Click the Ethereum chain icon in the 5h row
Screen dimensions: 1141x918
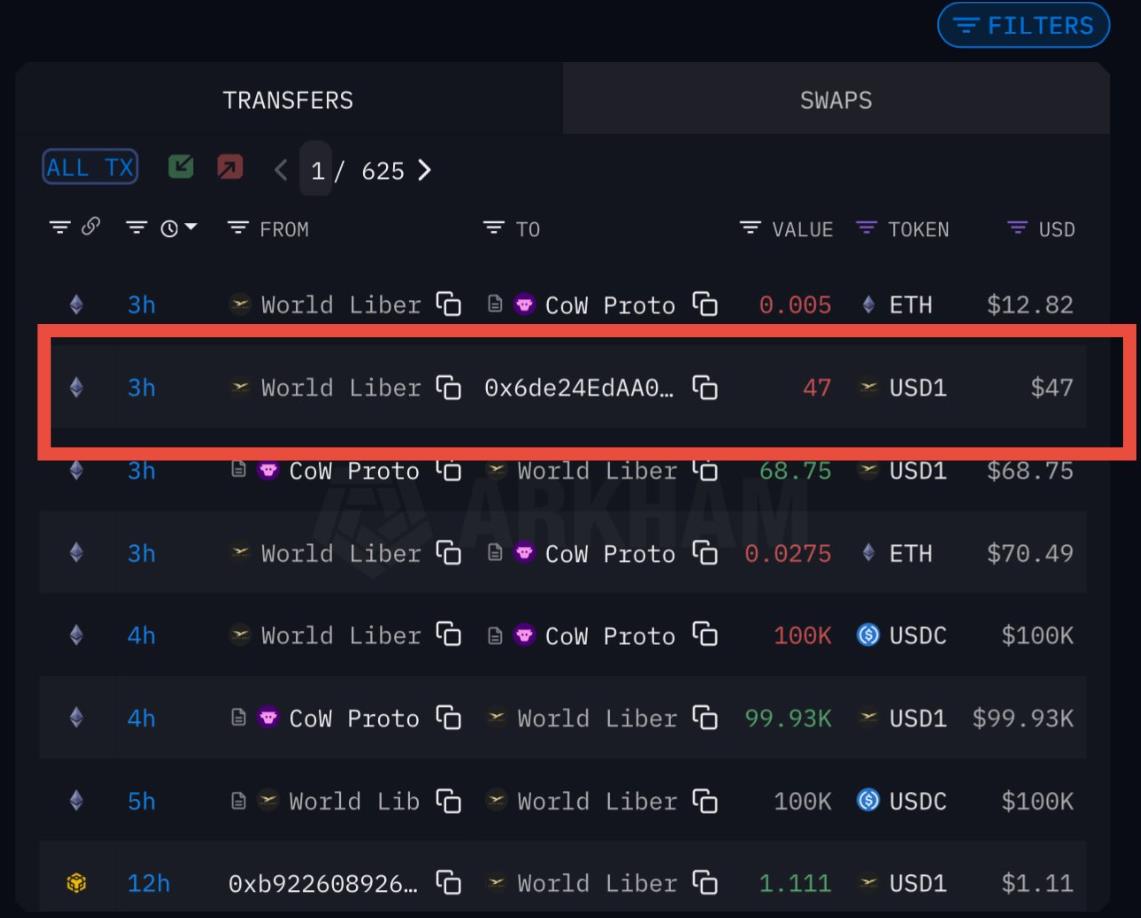(x=76, y=800)
